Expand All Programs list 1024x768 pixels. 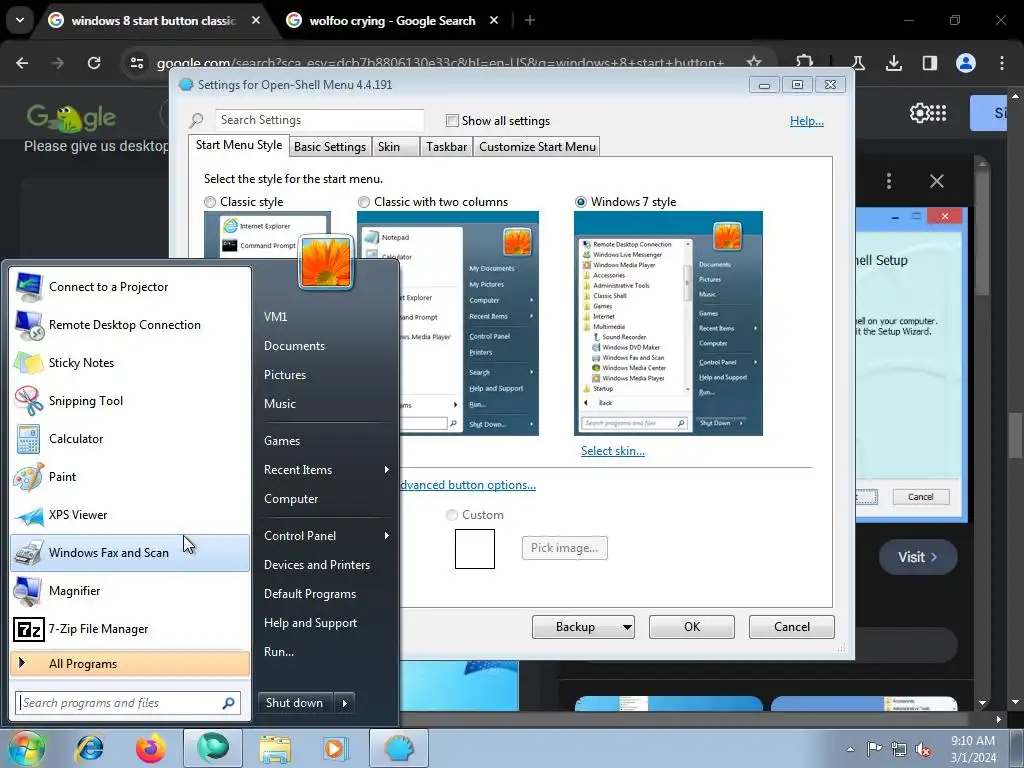click(x=130, y=664)
